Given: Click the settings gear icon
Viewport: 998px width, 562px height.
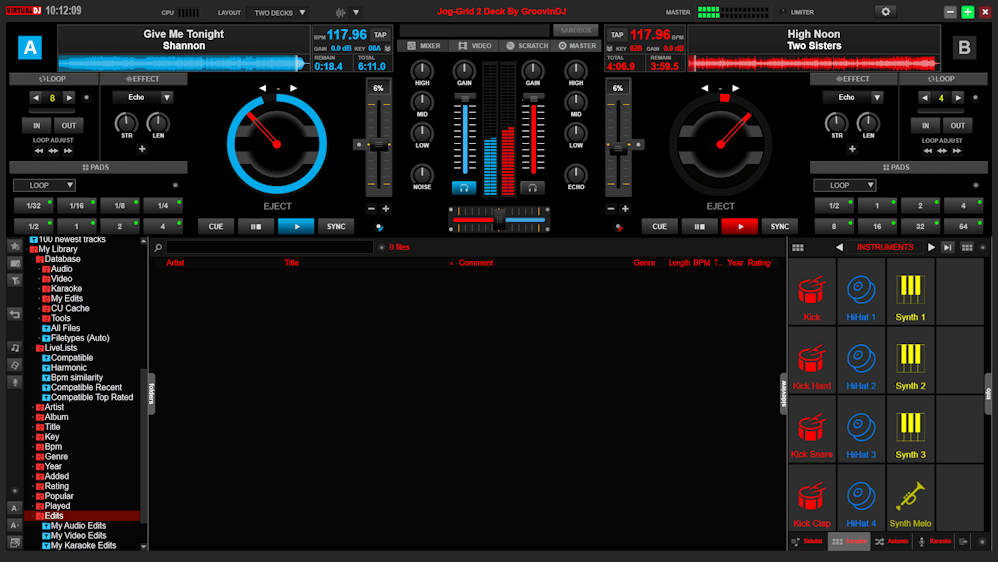Looking at the screenshot, I should pyautogui.click(x=885, y=11).
